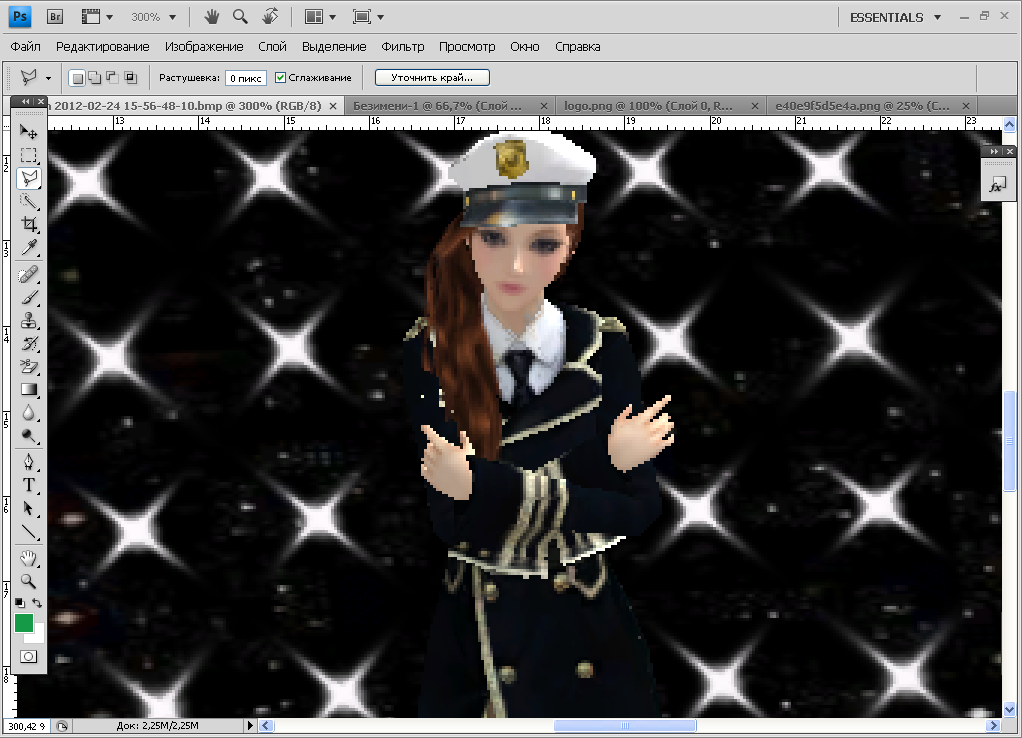Launch Adobe Bridge
This screenshot has width=1022, height=738.
coord(55,17)
